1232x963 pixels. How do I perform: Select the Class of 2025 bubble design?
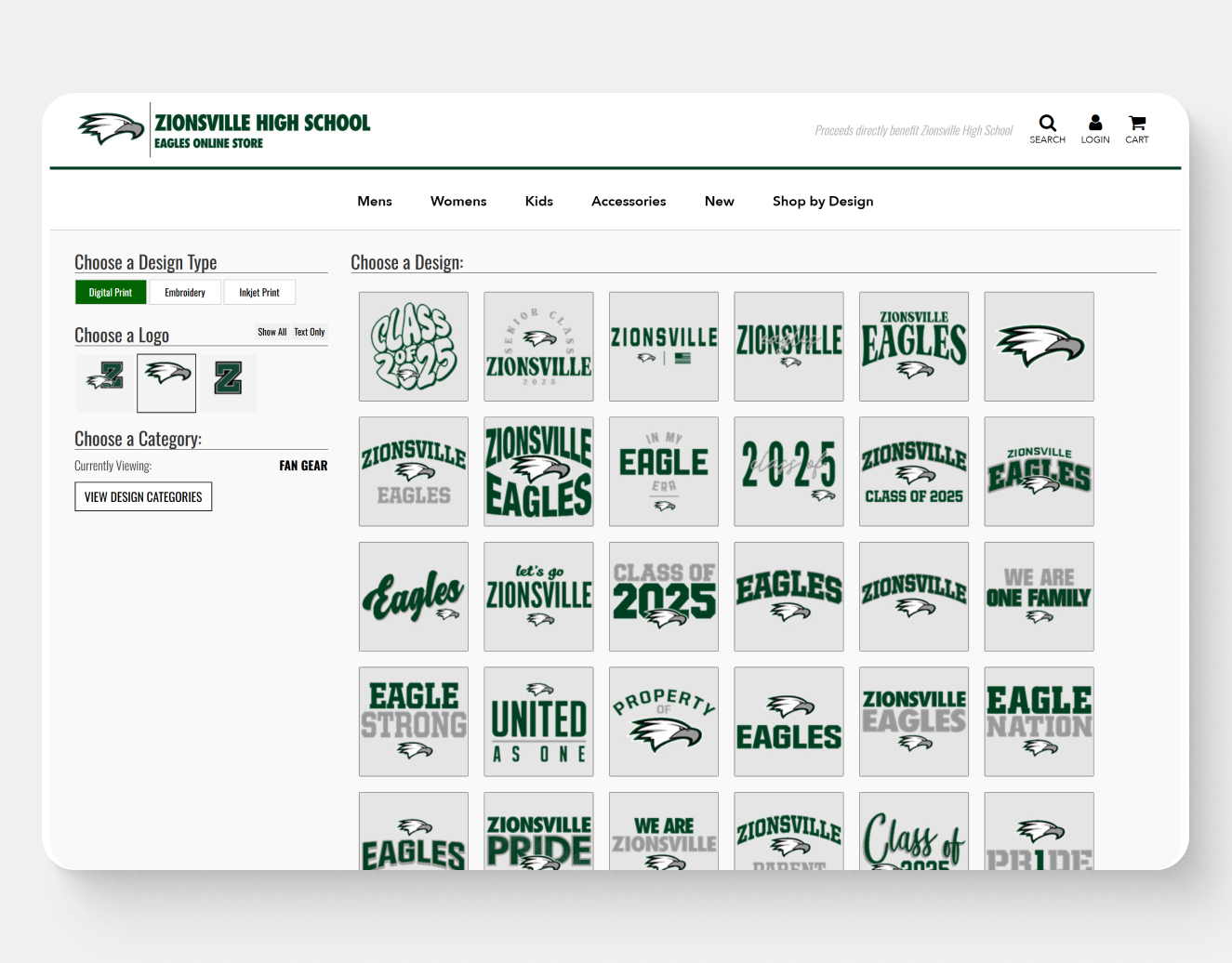414,347
